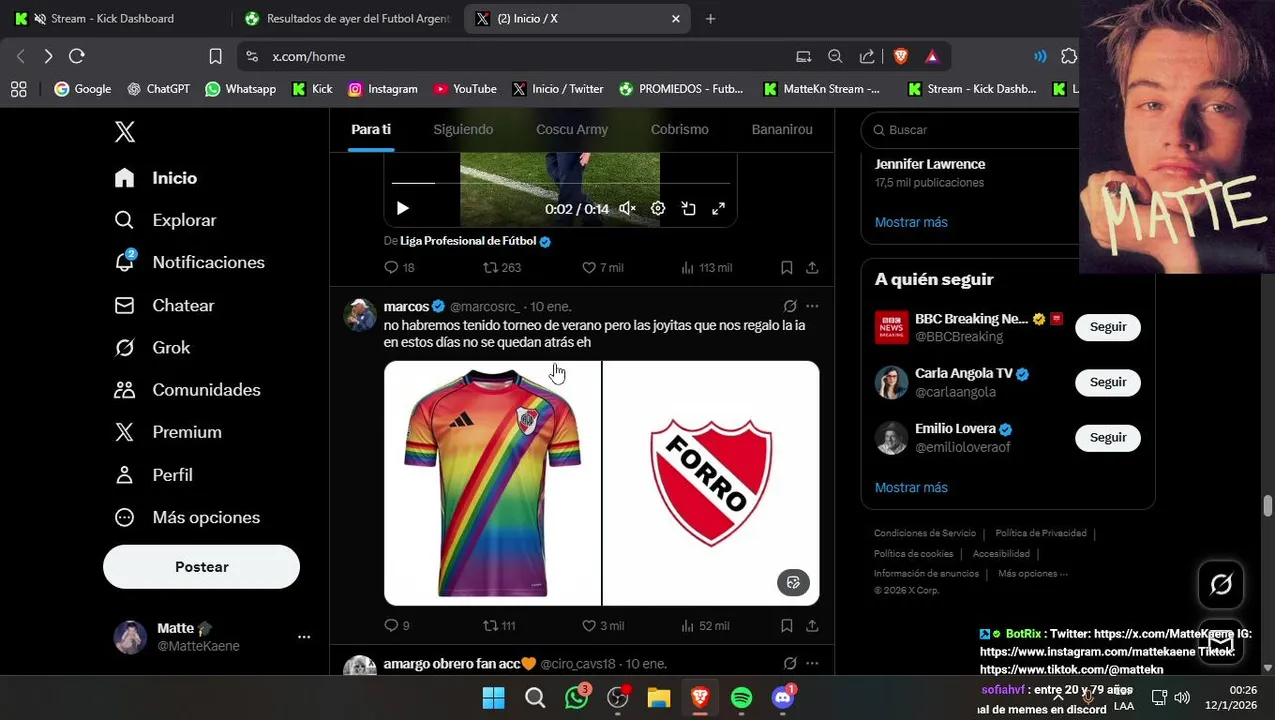This screenshot has height=720, width=1275.
Task: Open Notificaciones bell with badge
Action: click(190, 262)
